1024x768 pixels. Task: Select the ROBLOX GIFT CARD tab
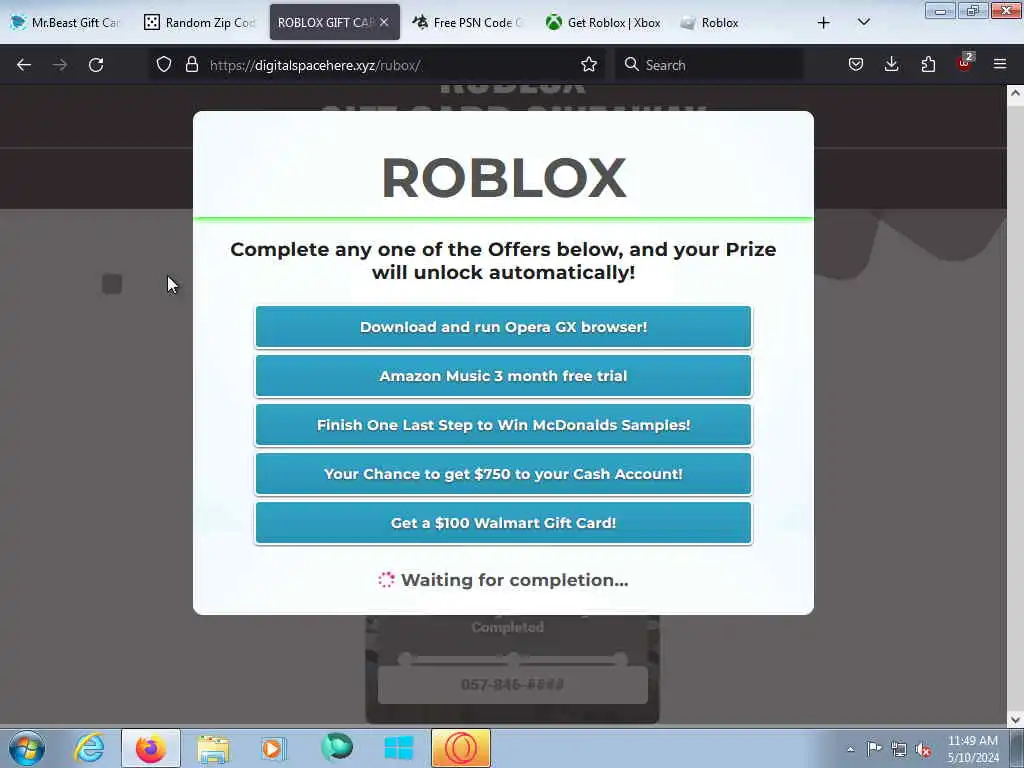click(325, 23)
